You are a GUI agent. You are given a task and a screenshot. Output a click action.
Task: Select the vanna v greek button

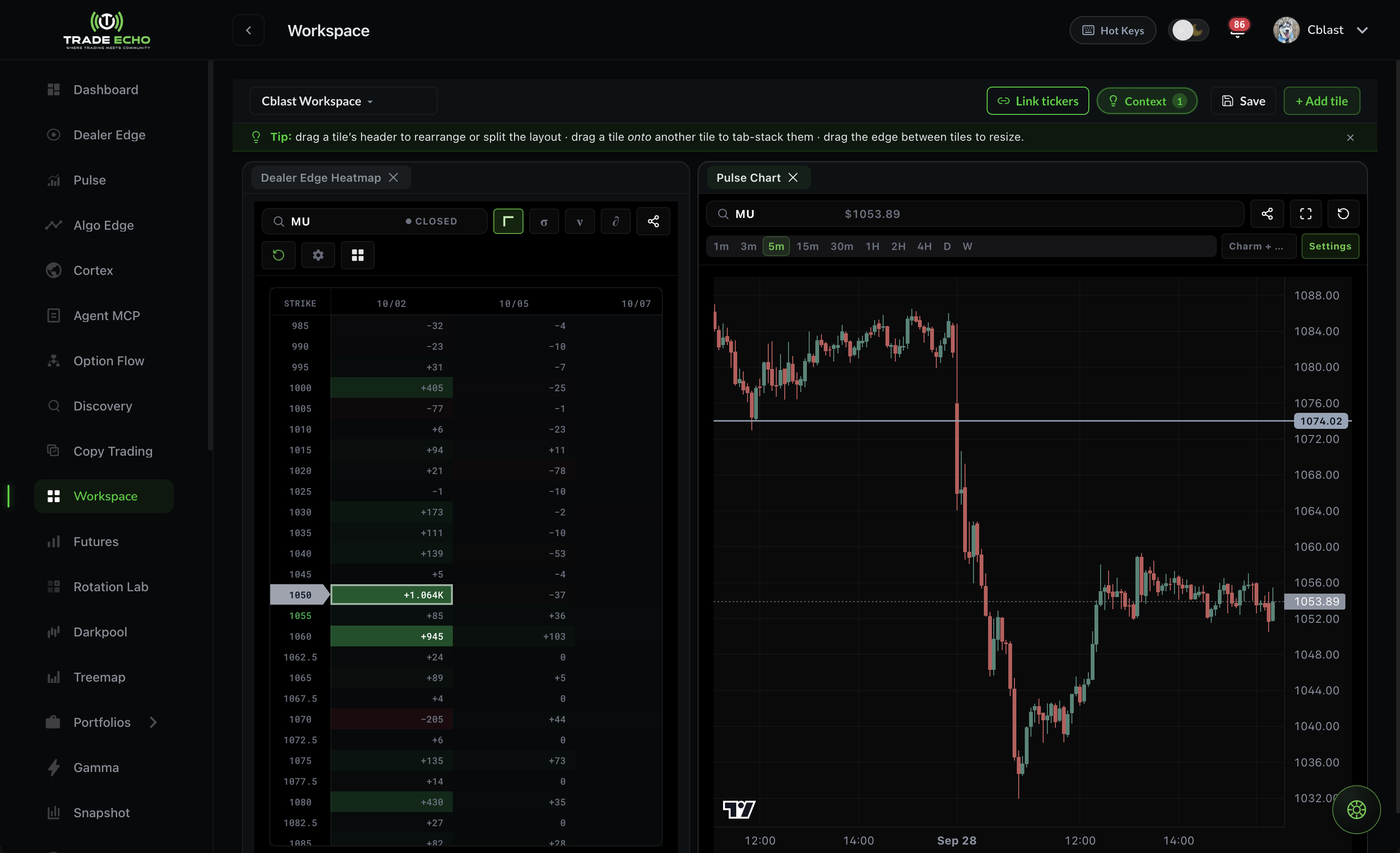click(579, 221)
